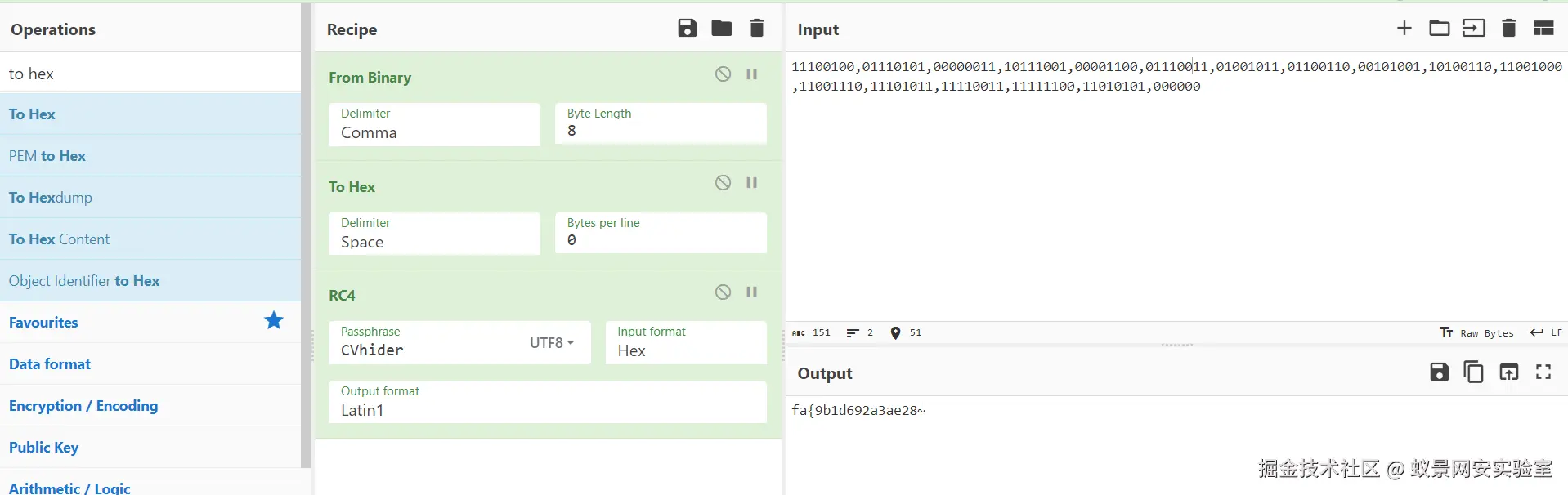
Task: Maximise the output pane
Action: [1543, 372]
